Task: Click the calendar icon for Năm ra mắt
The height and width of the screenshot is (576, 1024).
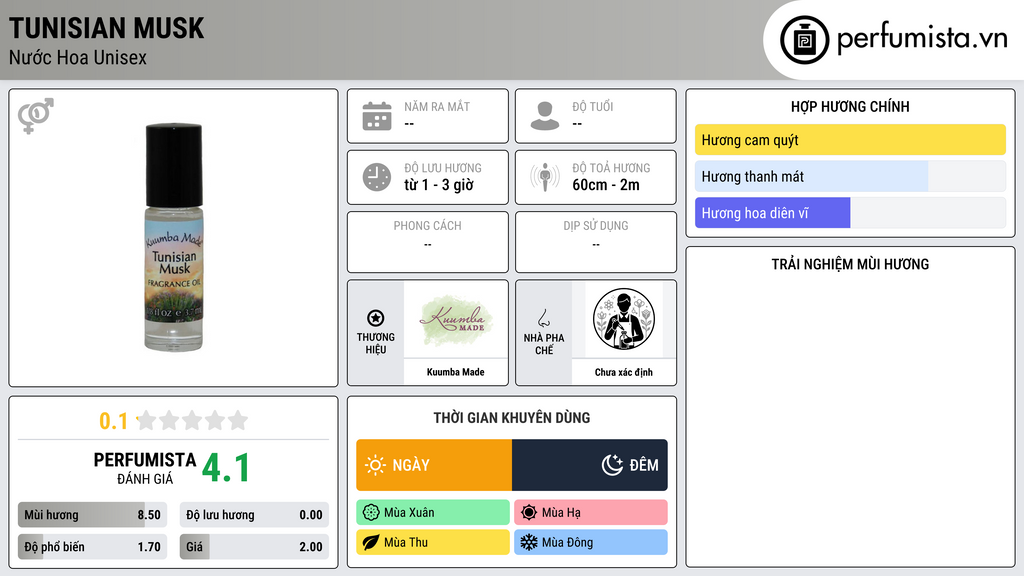Action: (x=377, y=116)
